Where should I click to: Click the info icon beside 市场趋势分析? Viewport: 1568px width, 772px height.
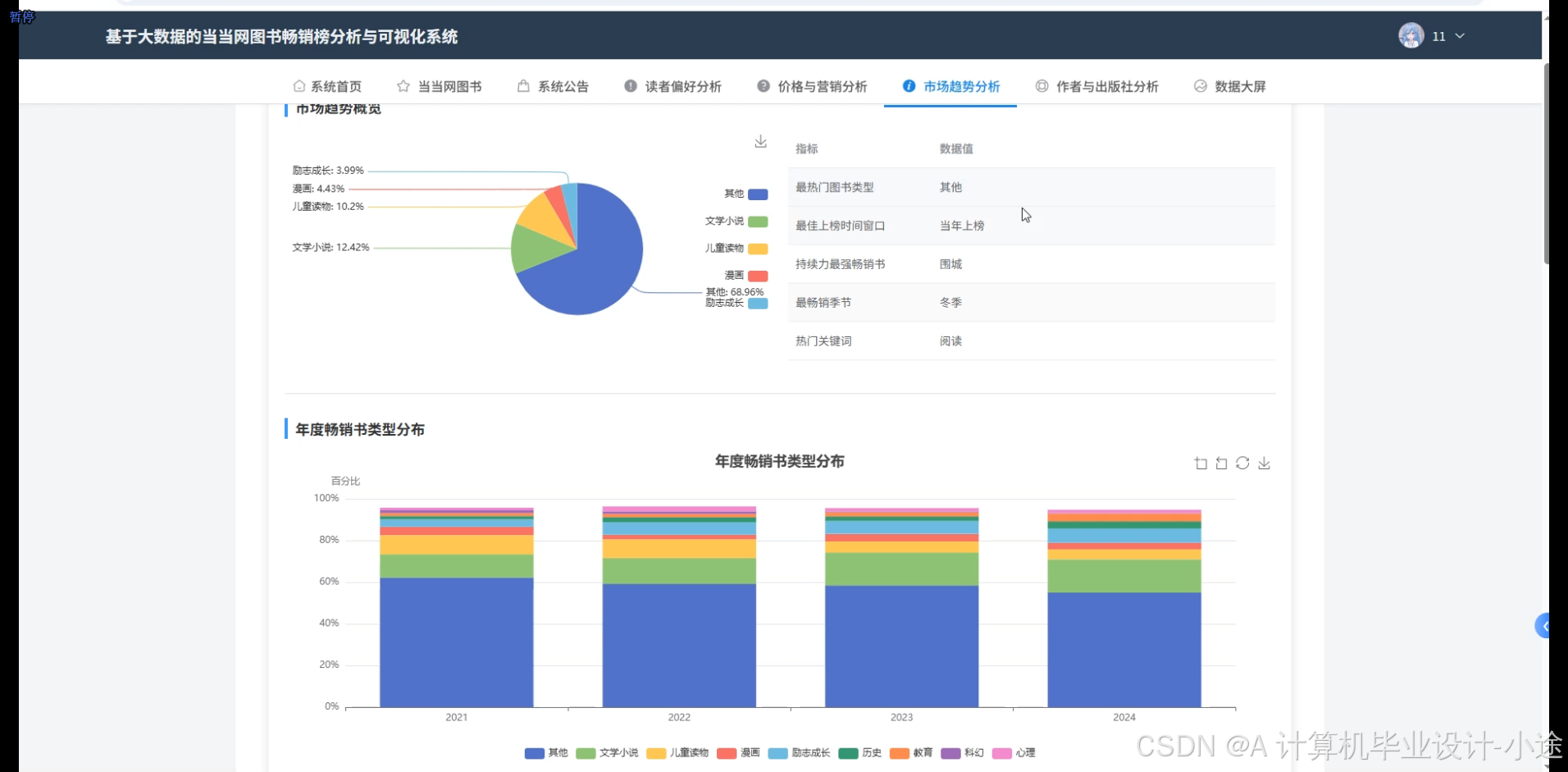click(x=909, y=86)
